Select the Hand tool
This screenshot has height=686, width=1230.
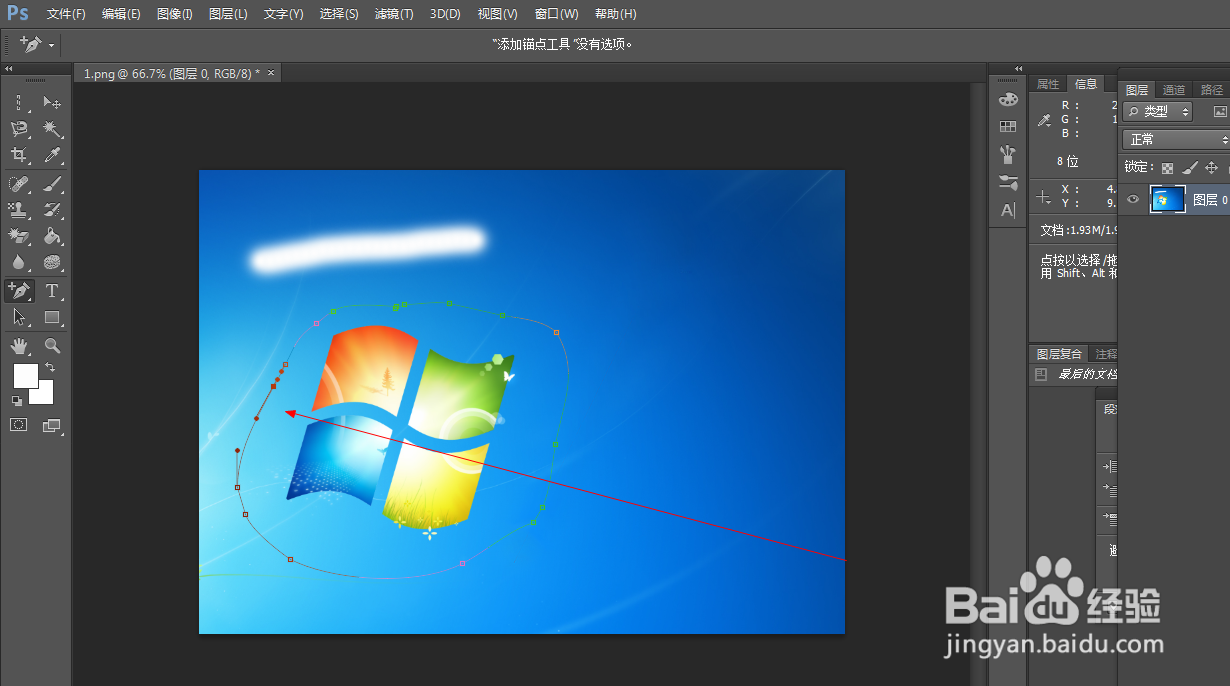coord(19,346)
